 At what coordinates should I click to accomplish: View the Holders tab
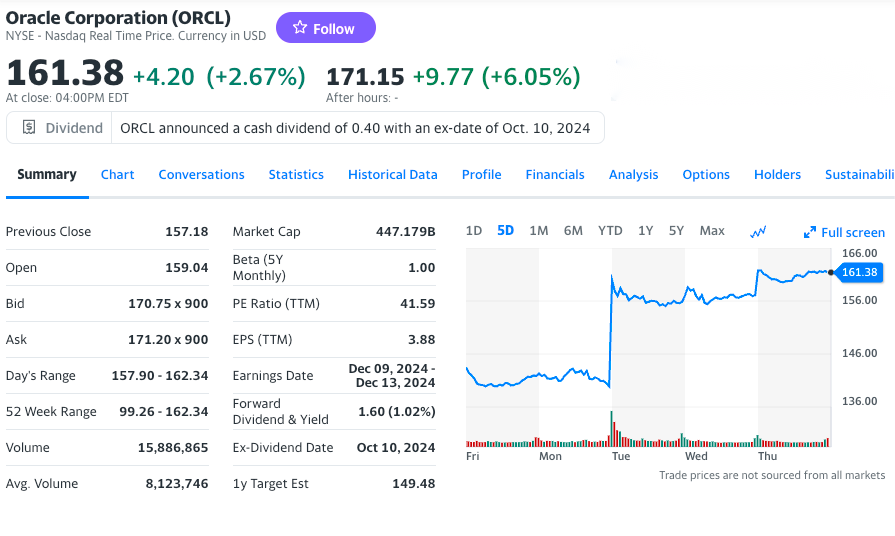(777, 175)
